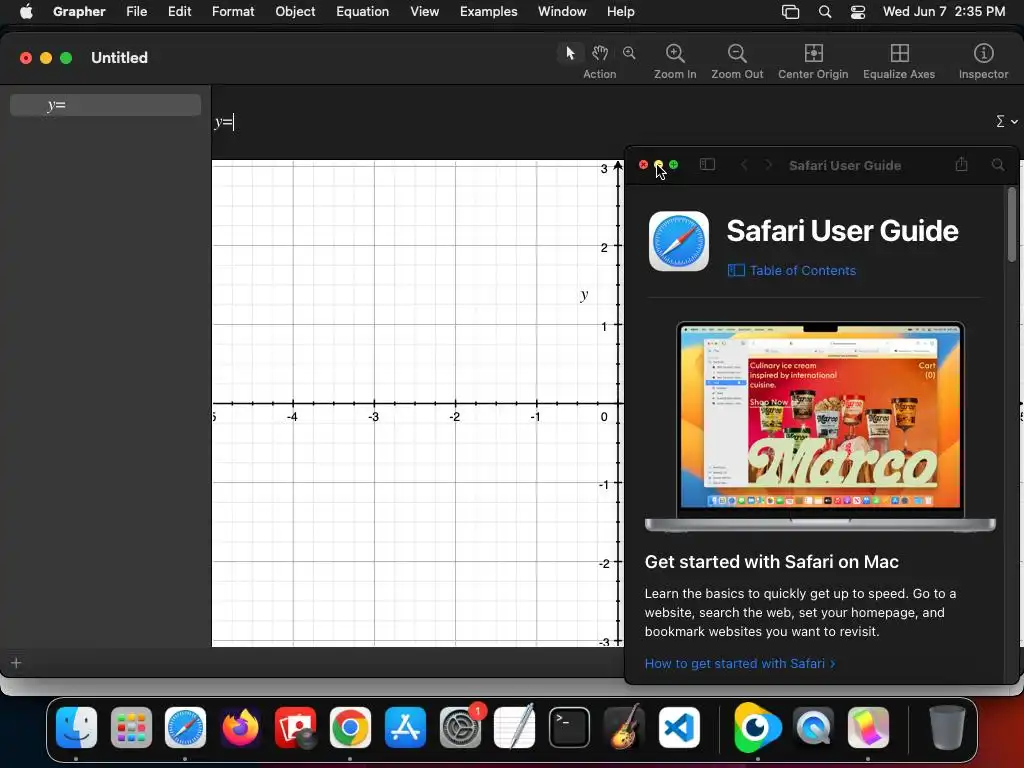
Task: Open Photo Booth from the Dock
Action: pos(295,728)
